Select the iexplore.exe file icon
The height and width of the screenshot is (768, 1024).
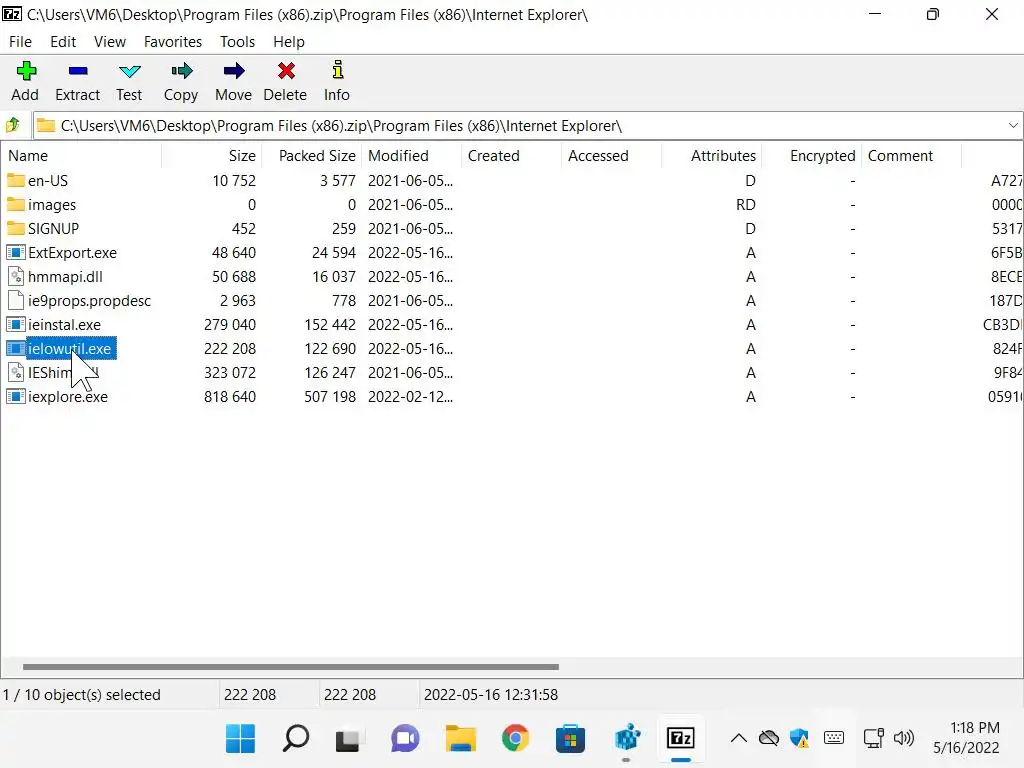pyautogui.click(x=16, y=396)
